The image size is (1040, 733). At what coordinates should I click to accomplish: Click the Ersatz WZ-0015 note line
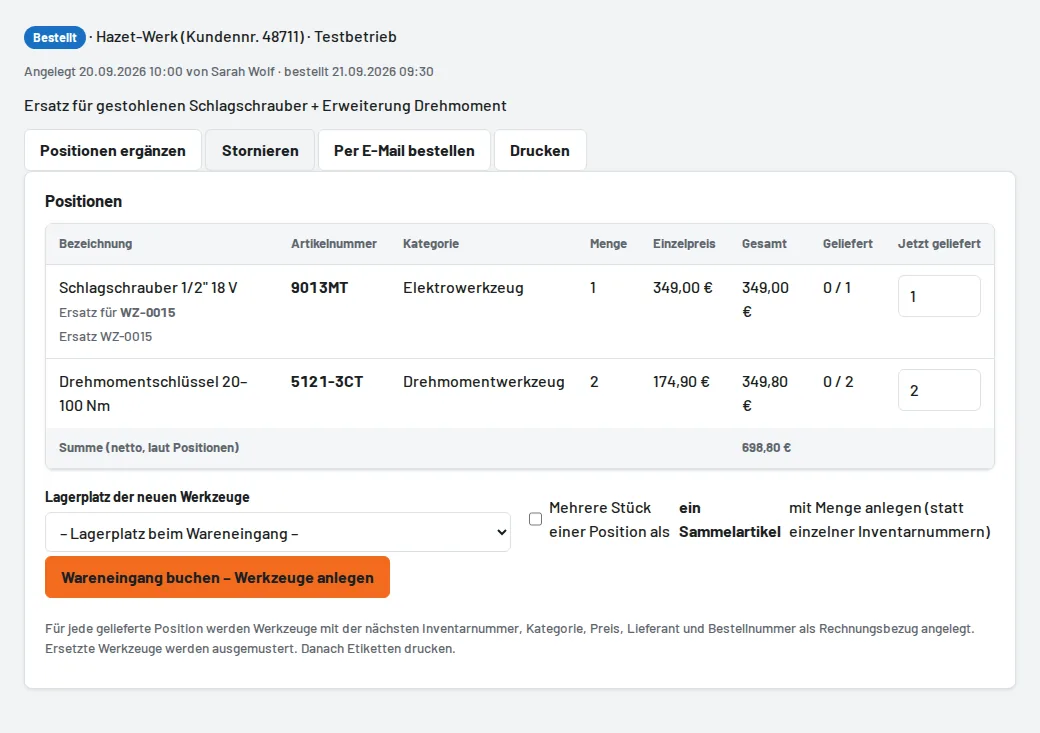coord(105,336)
